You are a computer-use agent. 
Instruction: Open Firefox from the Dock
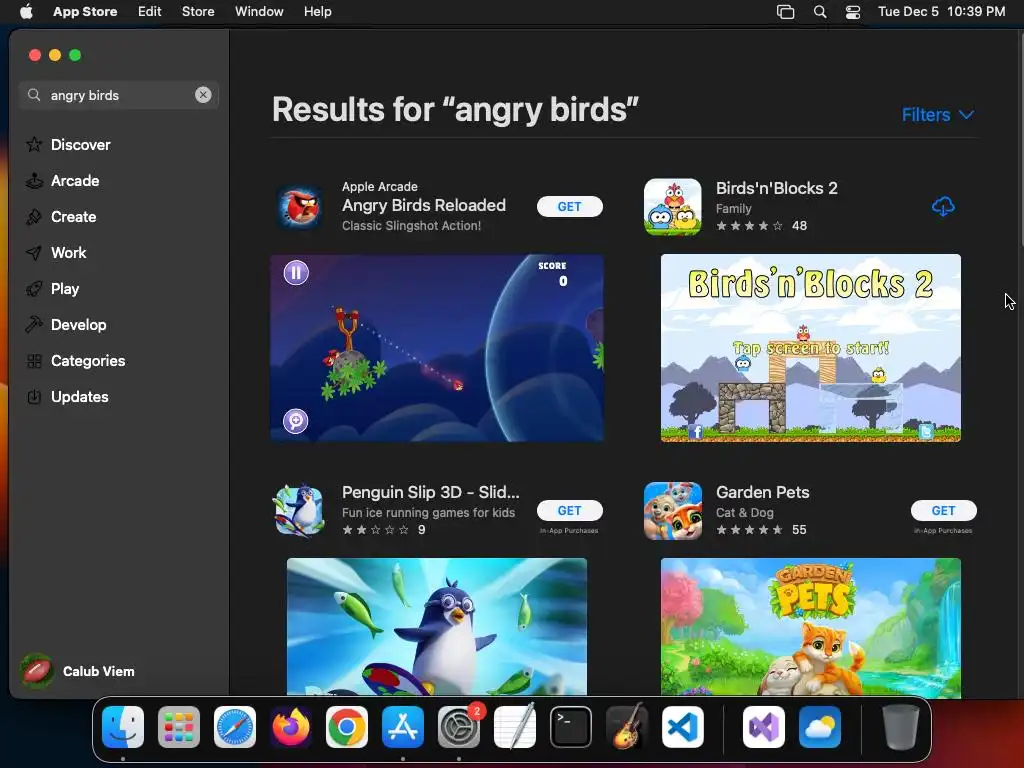[291, 727]
